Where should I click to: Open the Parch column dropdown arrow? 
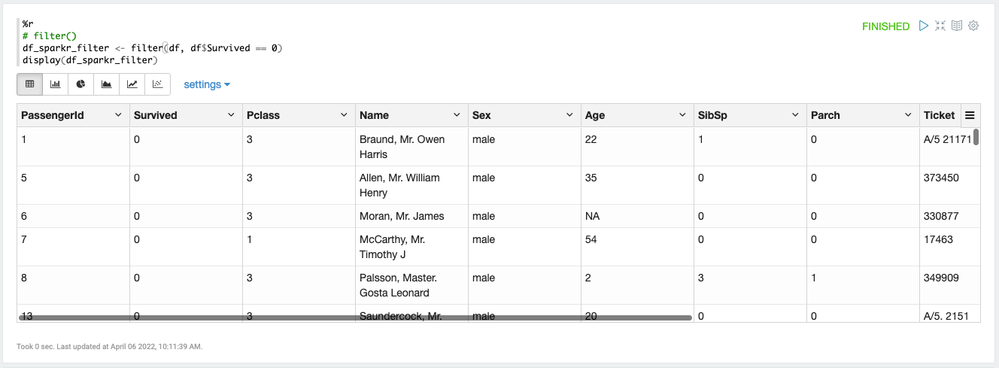pyautogui.click(x=907, y=115)
